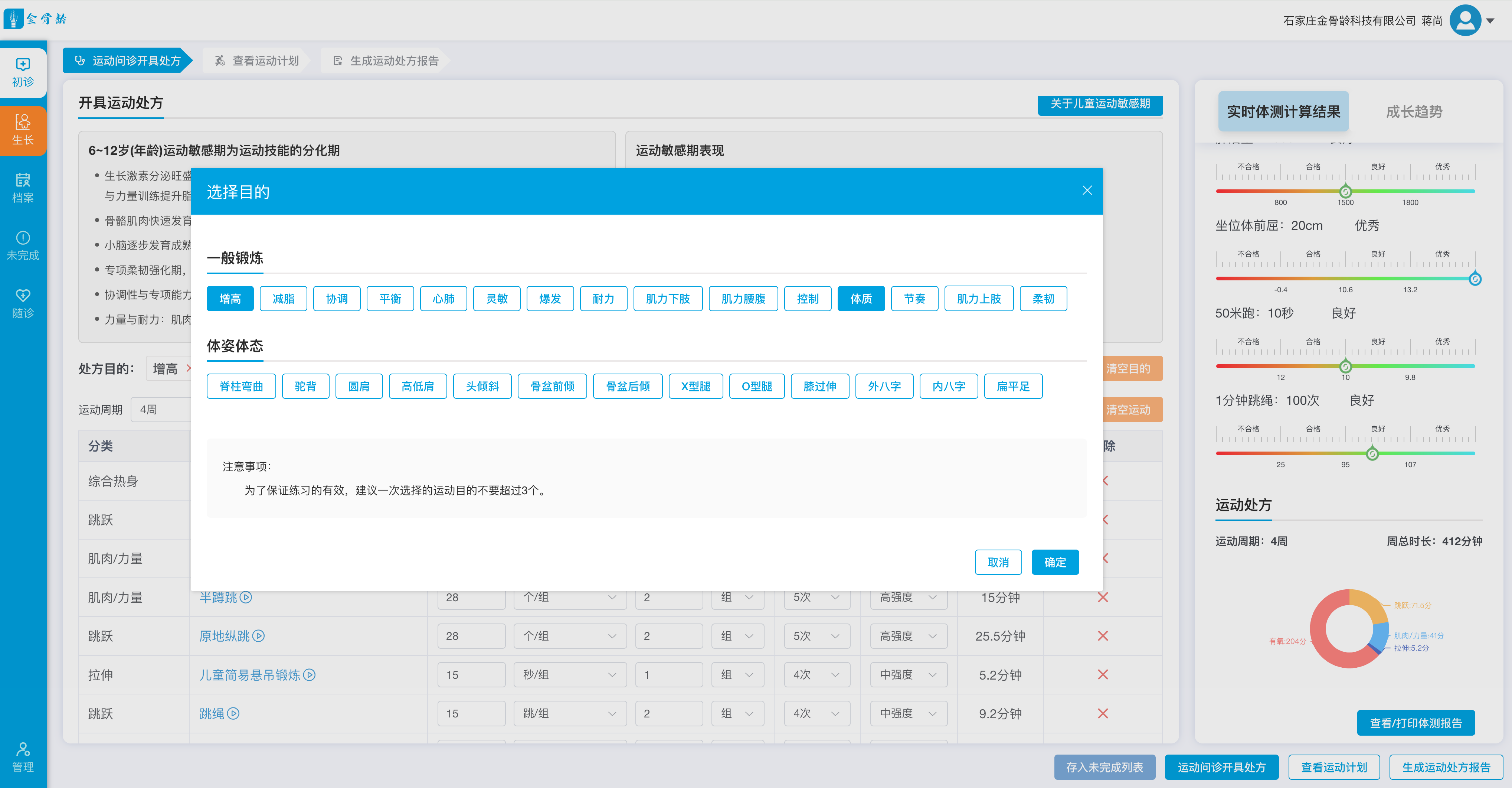Select the 骨盆前倾 posture tag
Screen dimensions: 1512x788
[552, 386]
